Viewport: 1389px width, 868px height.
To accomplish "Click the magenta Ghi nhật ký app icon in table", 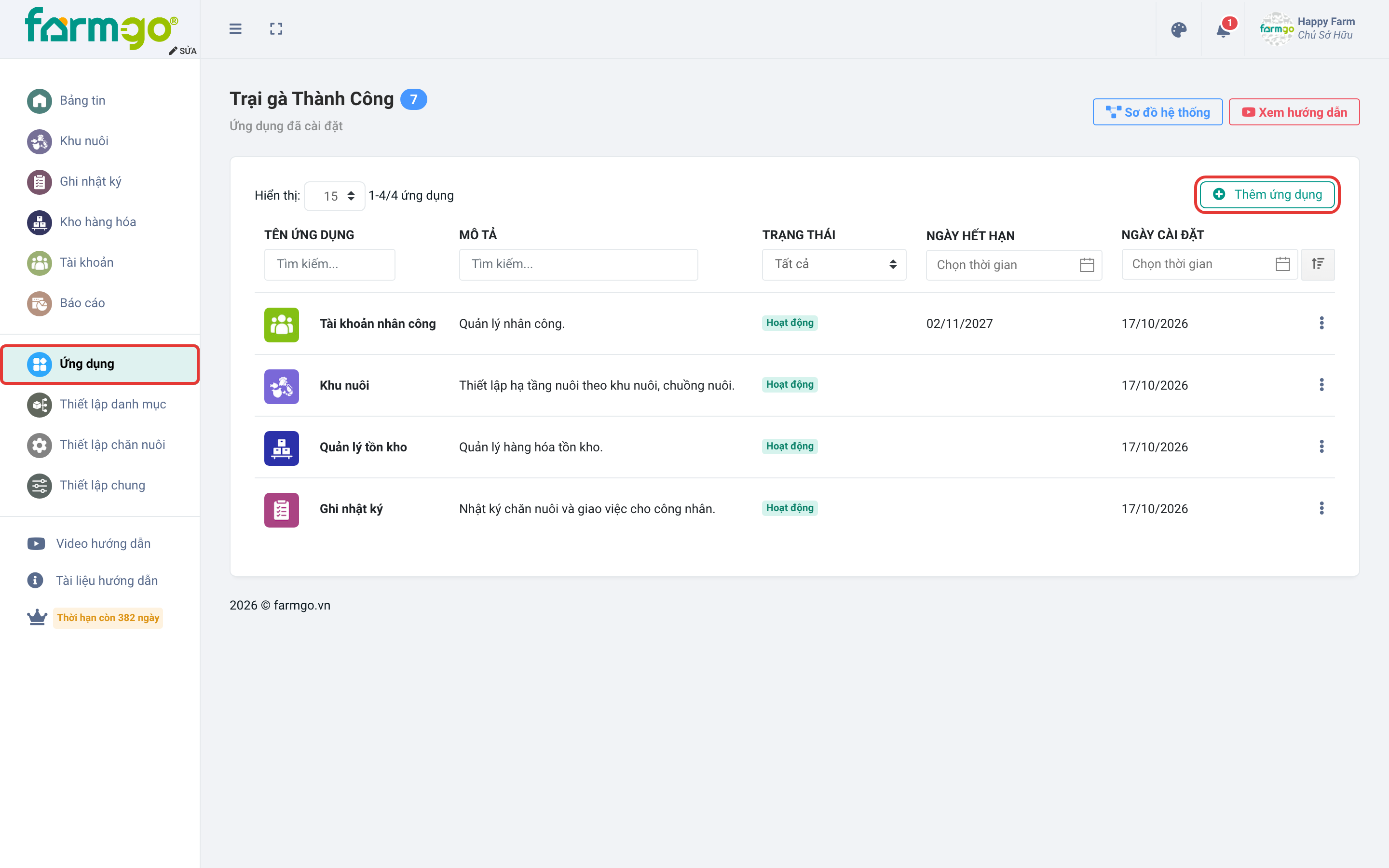I will coord(281,510).
